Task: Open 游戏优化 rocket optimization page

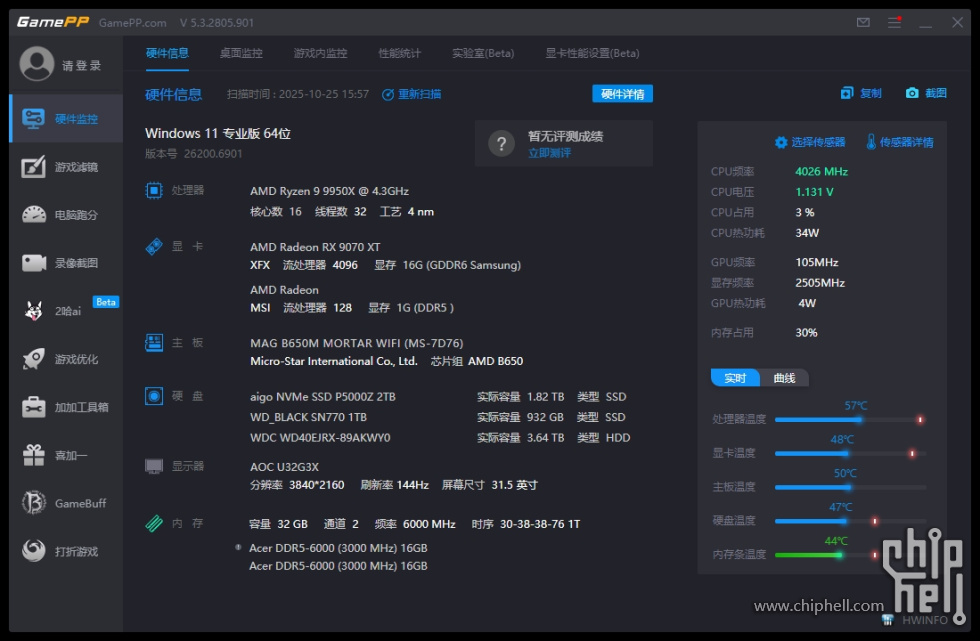Action: (65, 359)
